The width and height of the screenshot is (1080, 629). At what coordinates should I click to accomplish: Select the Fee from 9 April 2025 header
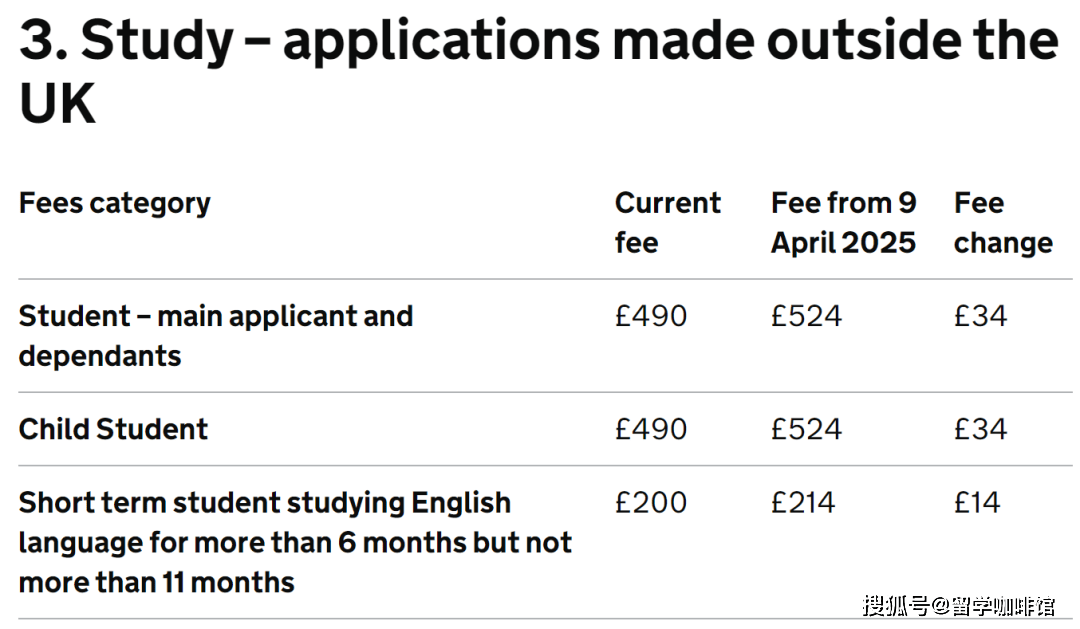[844, 223]
